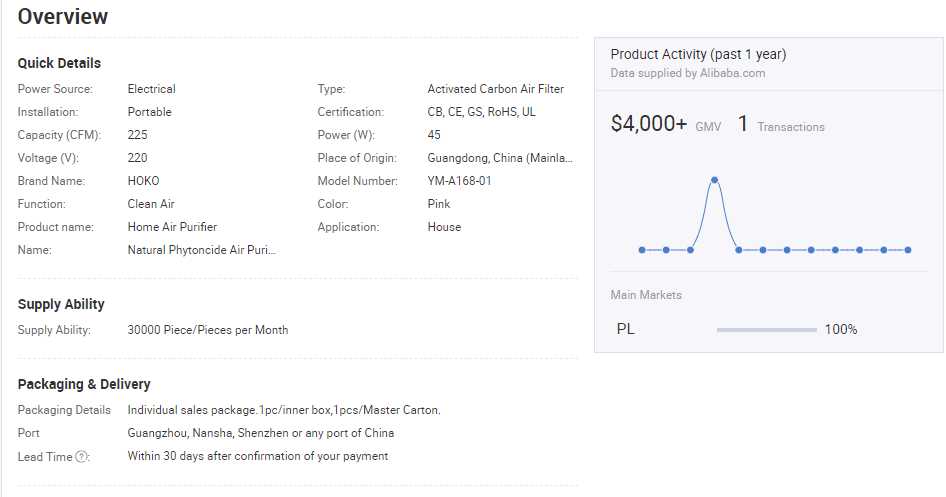Click the Product Activity (past 1 year) title

coord(698,55)
